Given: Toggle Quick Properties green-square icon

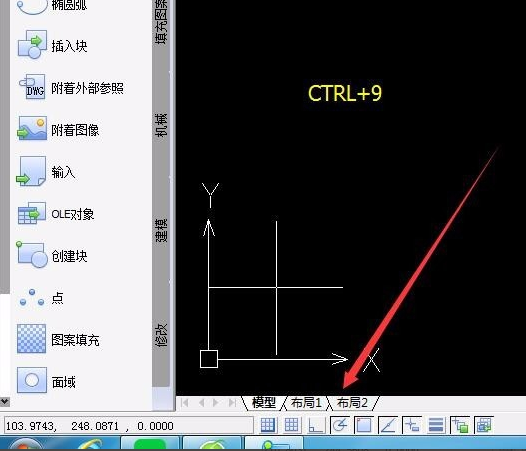Looking at the screenshot, I should (460, 425).
